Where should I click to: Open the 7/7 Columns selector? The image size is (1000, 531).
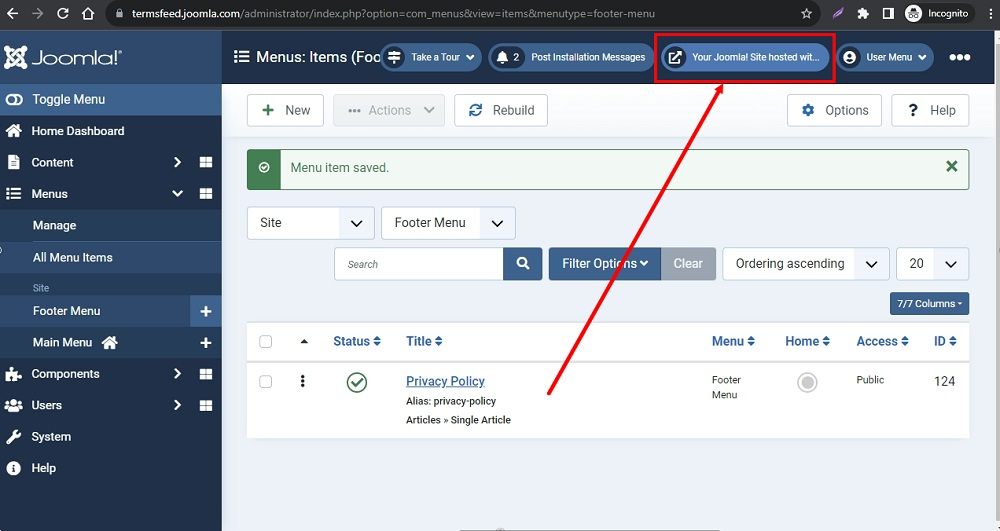click(929, 303)
